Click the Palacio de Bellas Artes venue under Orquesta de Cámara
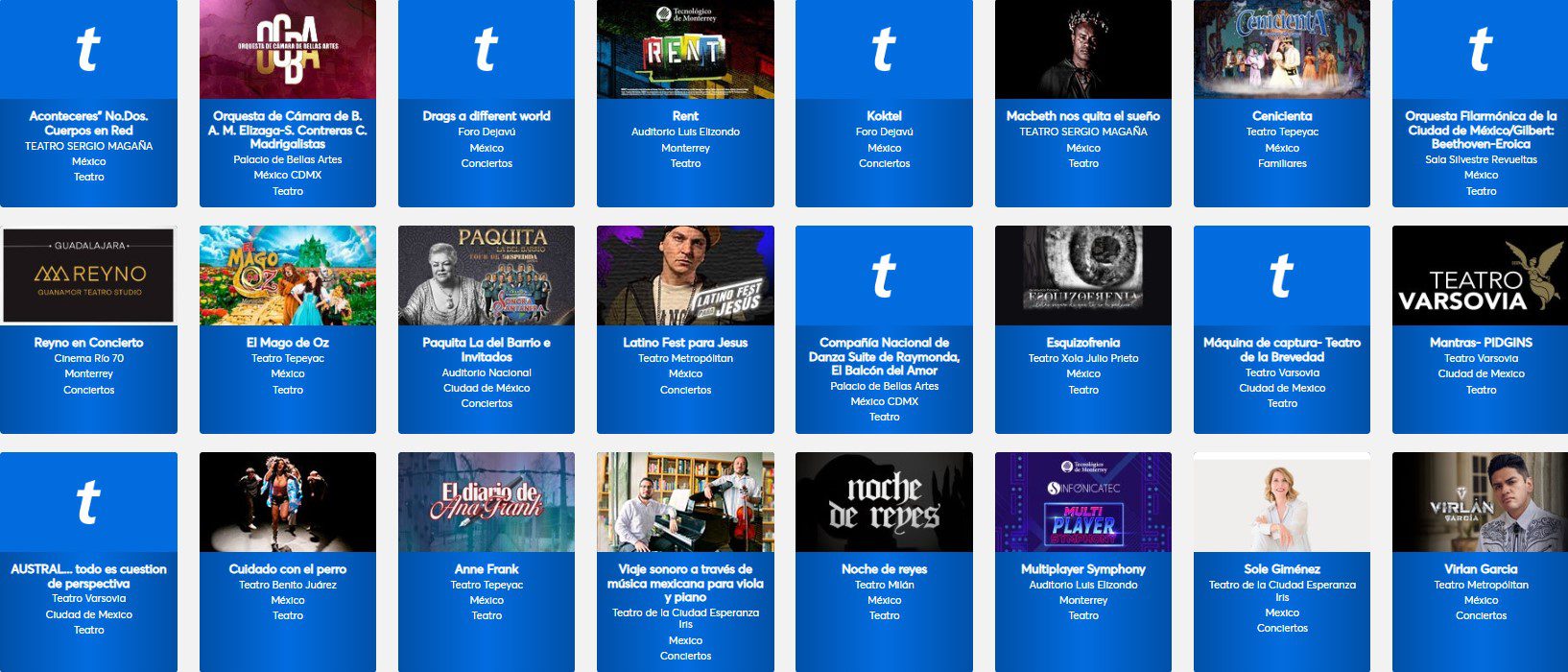Screen dimensions: 1568x672 pyautogui.click(x=288, y=159)
